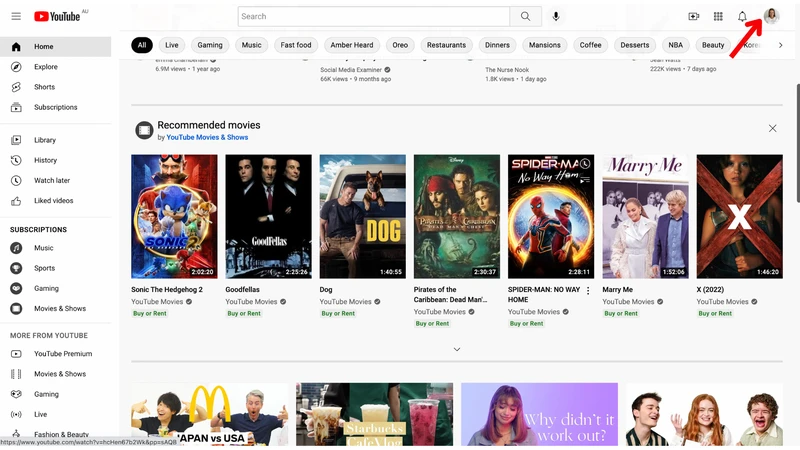
Task: Open the Starbucks Cafe Vlog video
Action: pos(374,414)
